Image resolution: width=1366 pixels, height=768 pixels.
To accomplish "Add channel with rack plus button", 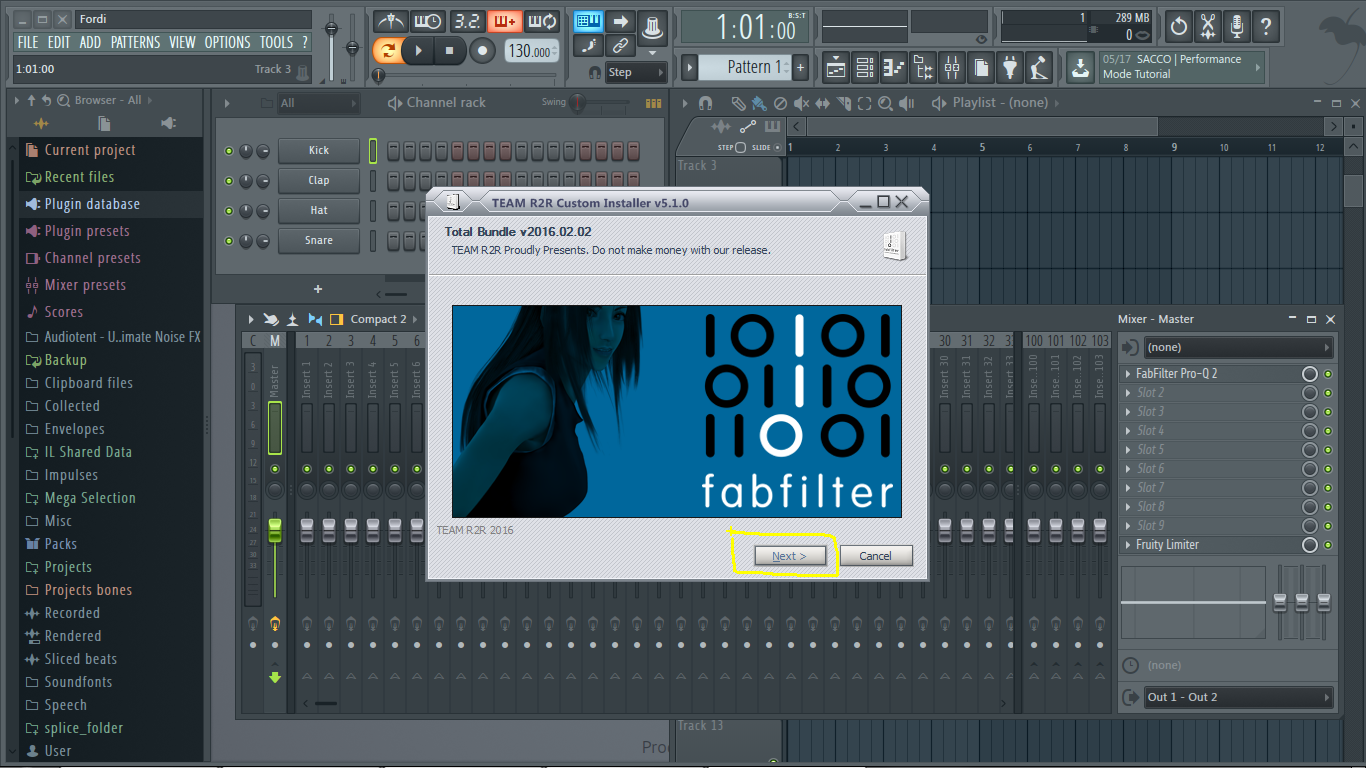I will [x=318, y=289].
